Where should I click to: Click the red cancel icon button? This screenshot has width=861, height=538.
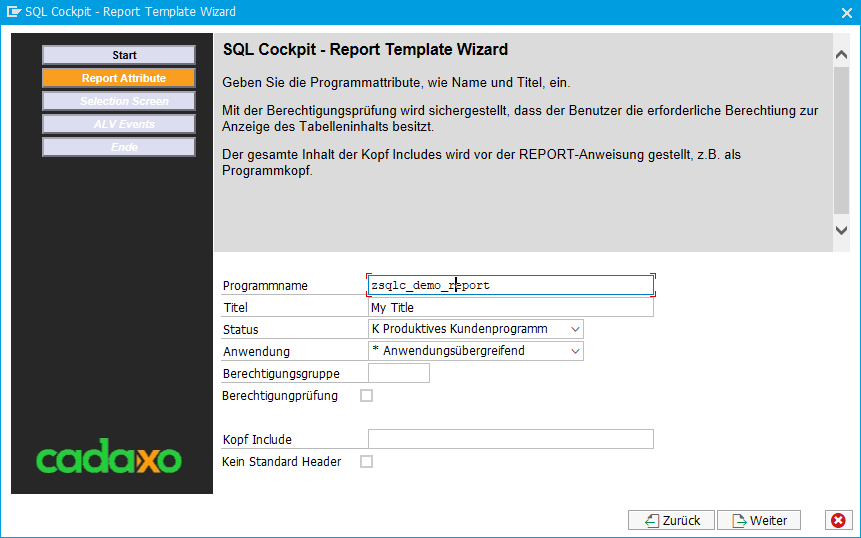838,520
